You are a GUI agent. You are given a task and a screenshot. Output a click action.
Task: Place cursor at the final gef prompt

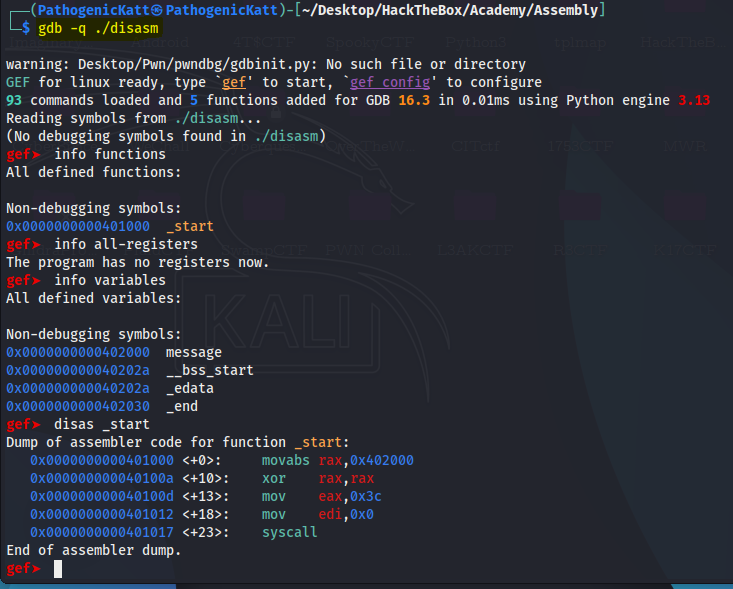pyautogui.click(x=58, y=569)
